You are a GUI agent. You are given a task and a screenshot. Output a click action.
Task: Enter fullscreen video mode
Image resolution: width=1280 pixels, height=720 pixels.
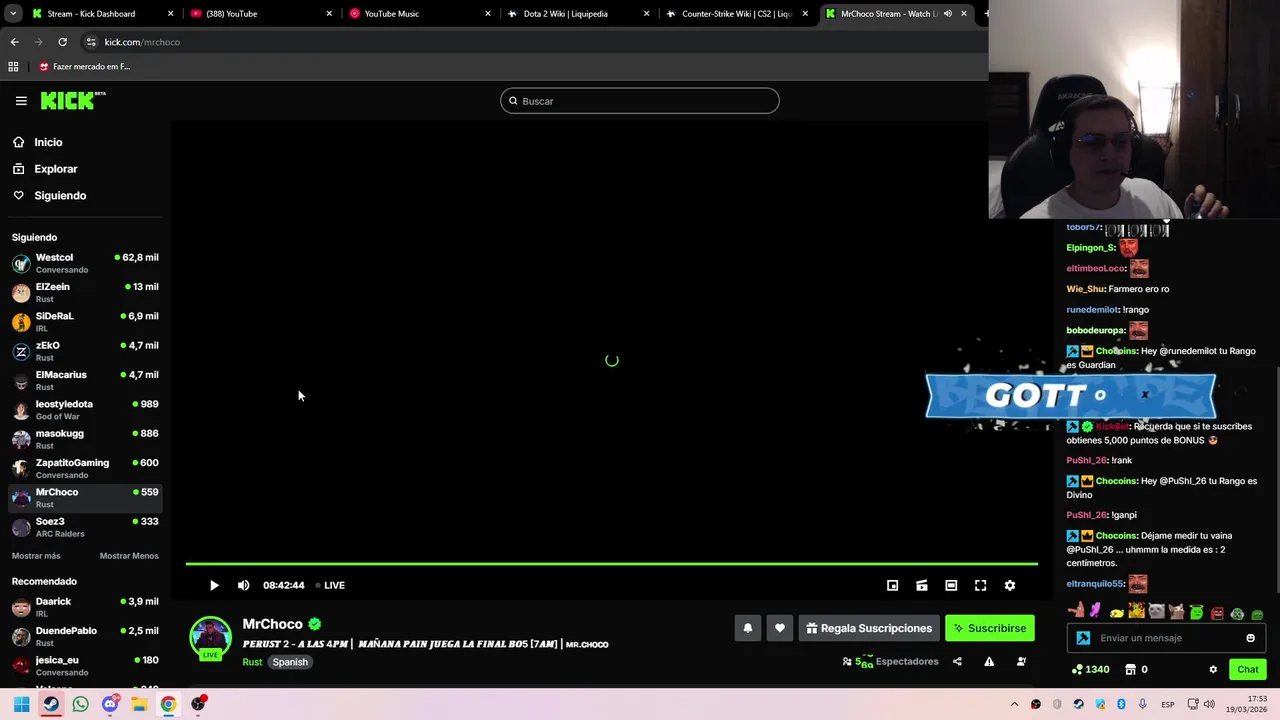tap(981, 586)
